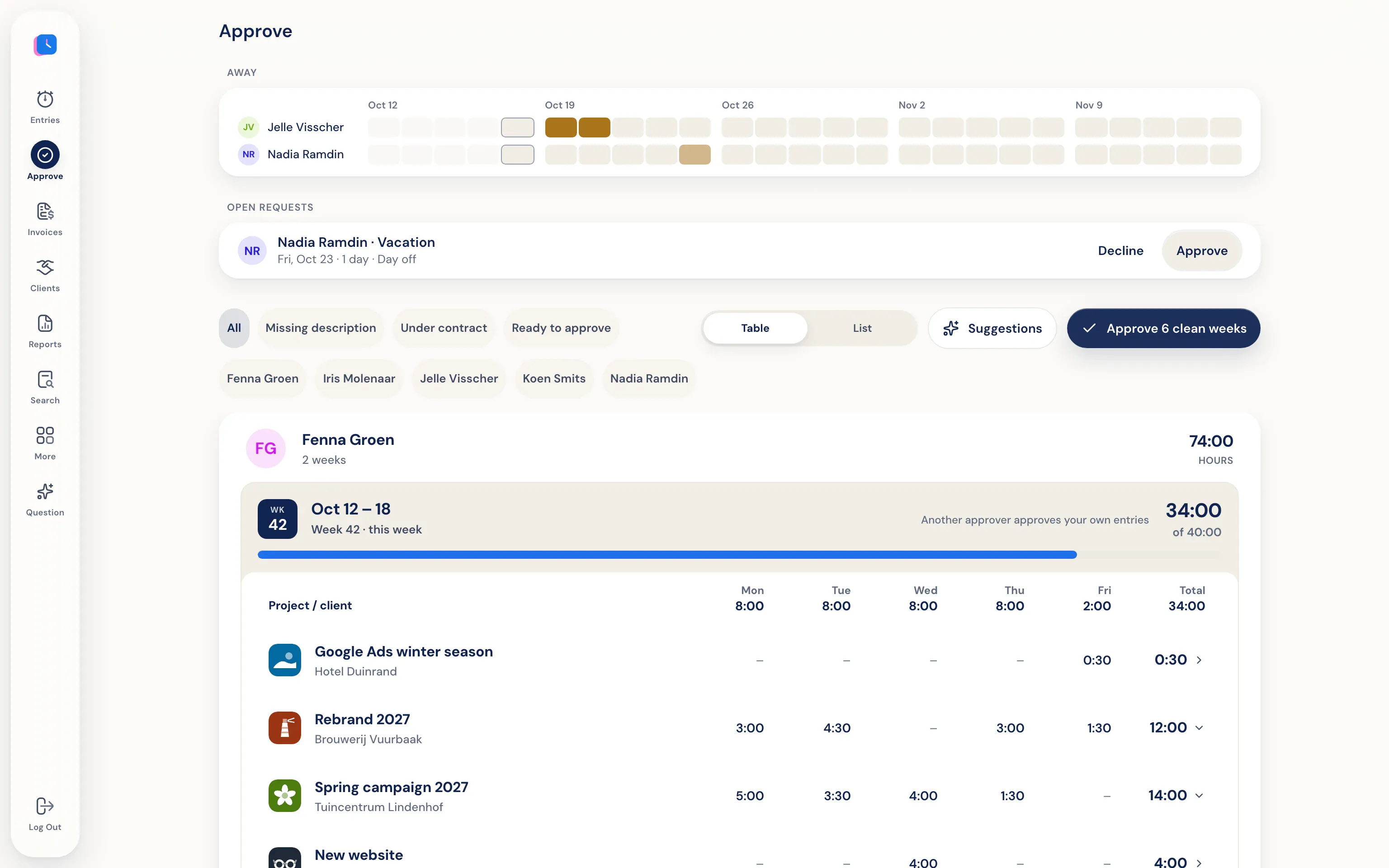
Task: Click Rebrand 2027 Tuesday 4:30 cell
Action: click(x=837, y=728)
